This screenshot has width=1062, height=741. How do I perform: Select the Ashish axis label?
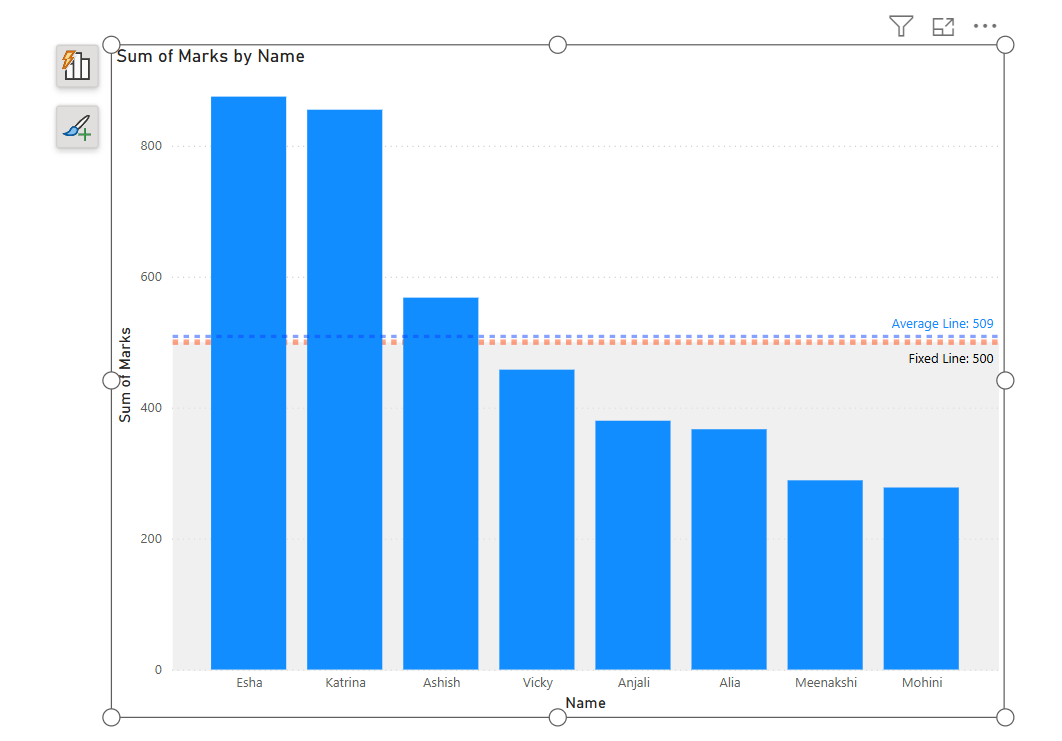coord(440,682)
